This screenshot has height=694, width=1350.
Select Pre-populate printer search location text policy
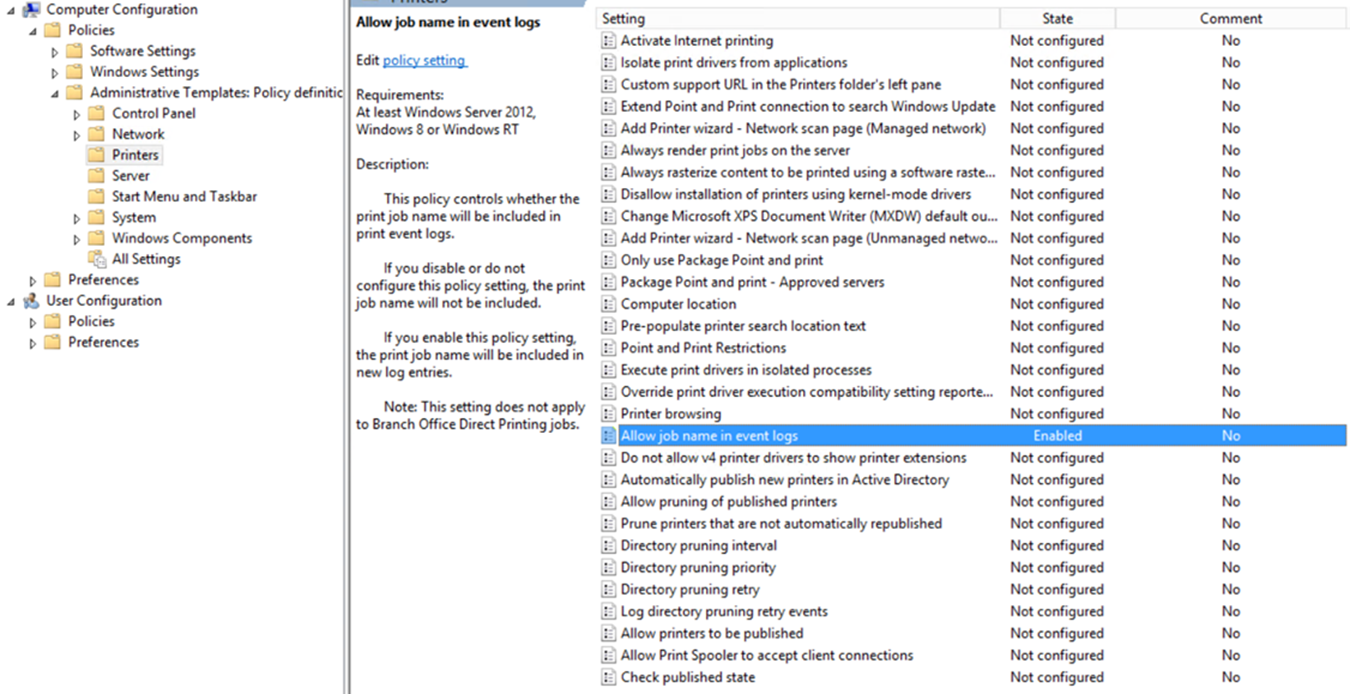743,326
